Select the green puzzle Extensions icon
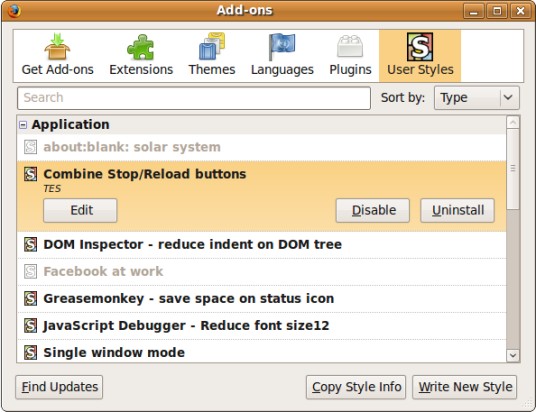 [140, 47]
